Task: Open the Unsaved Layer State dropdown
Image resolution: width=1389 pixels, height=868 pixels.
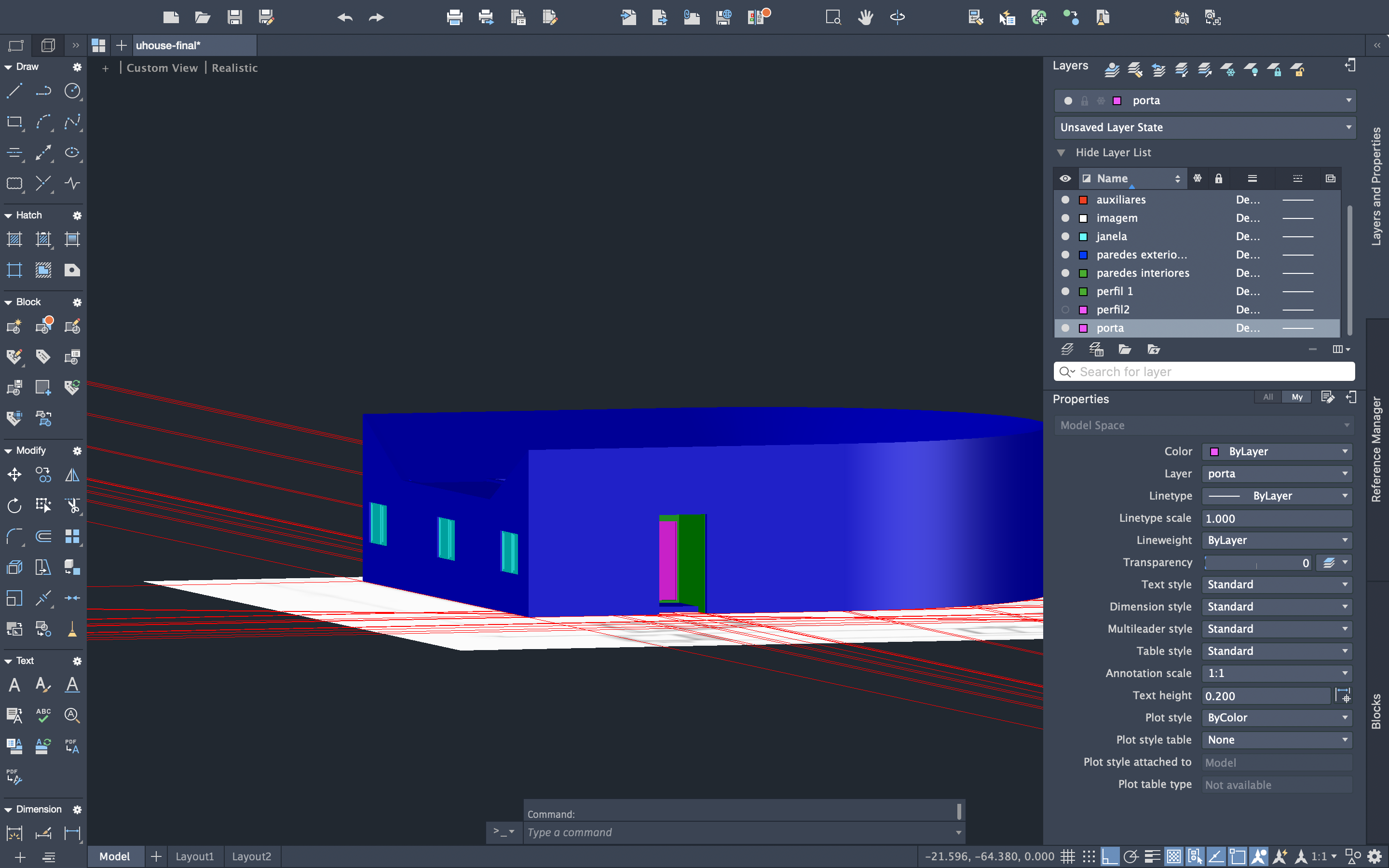Action: coord(1205,127)
